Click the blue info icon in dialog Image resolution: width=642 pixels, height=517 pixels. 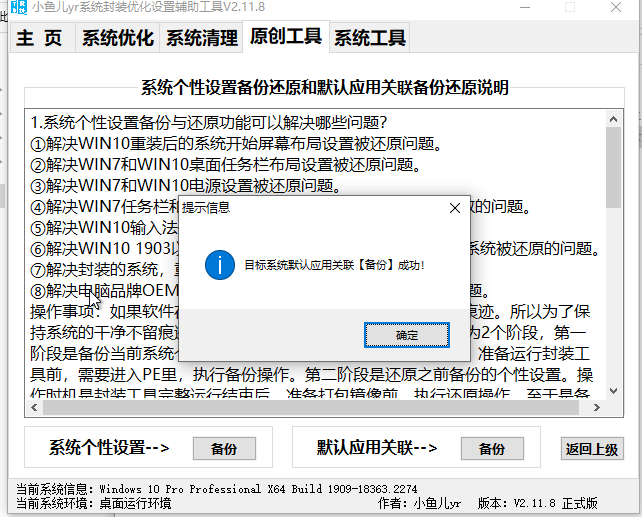coord(218,265)
